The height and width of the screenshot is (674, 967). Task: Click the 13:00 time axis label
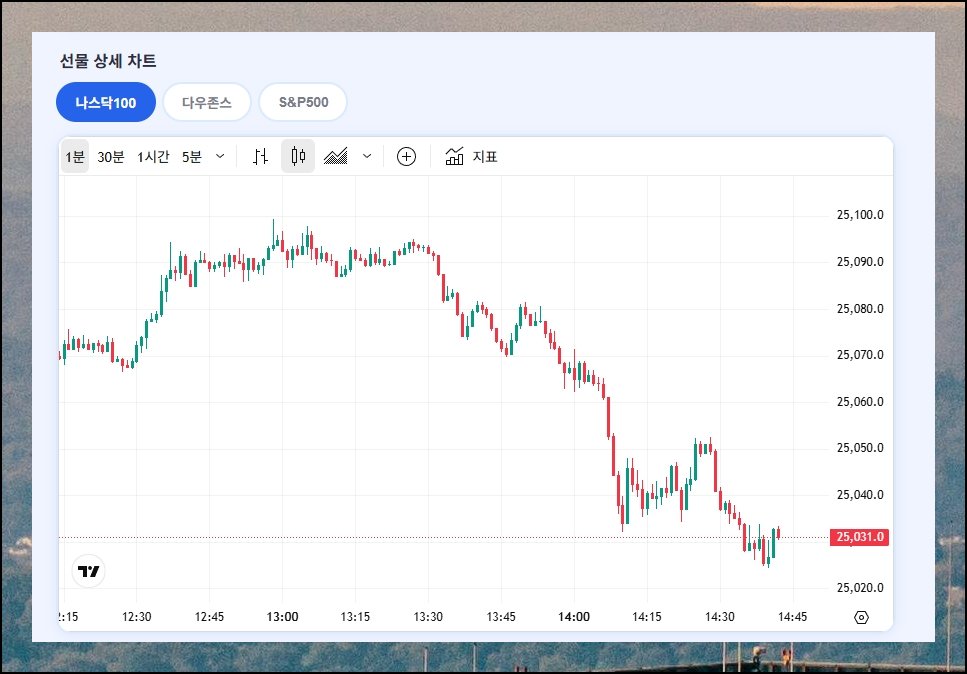click(282, 617)
